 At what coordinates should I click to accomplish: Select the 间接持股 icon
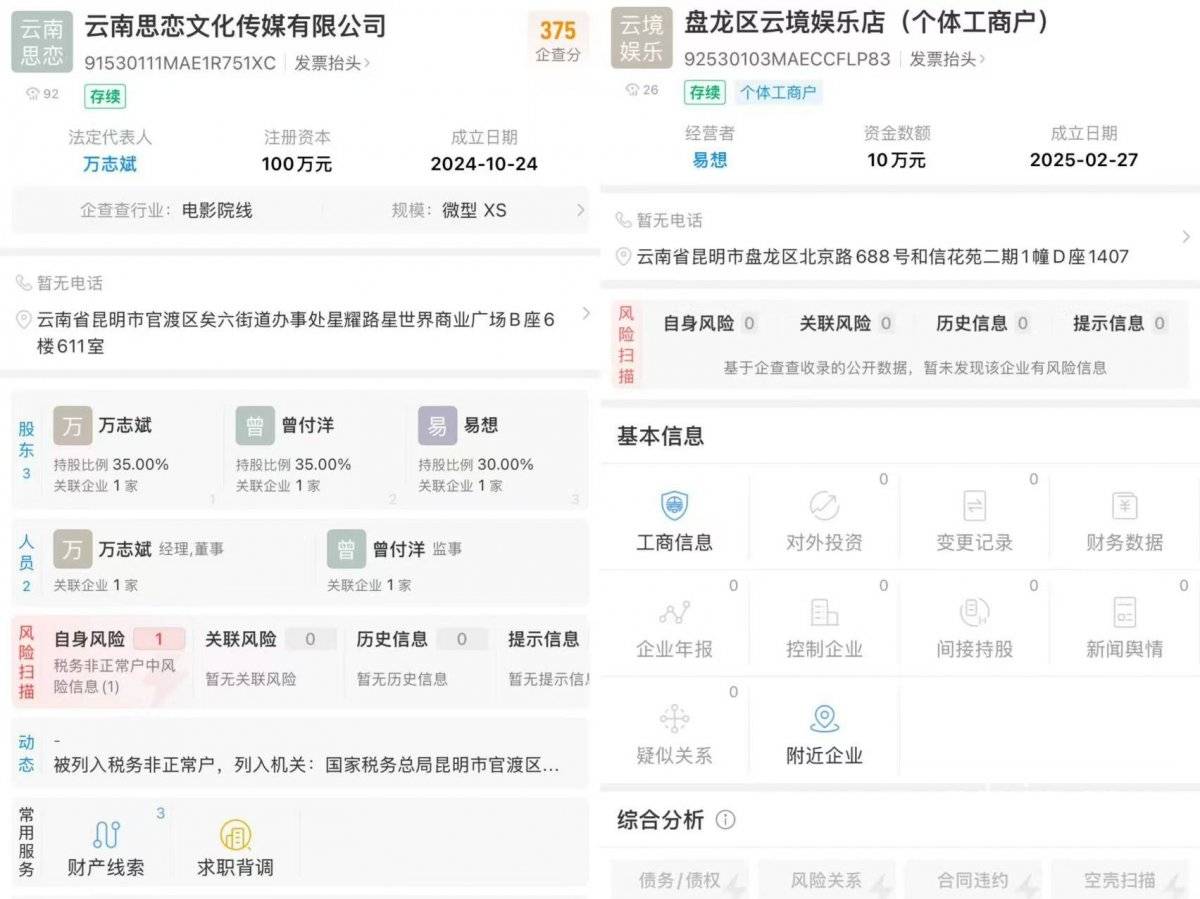(x=974, y=630)
